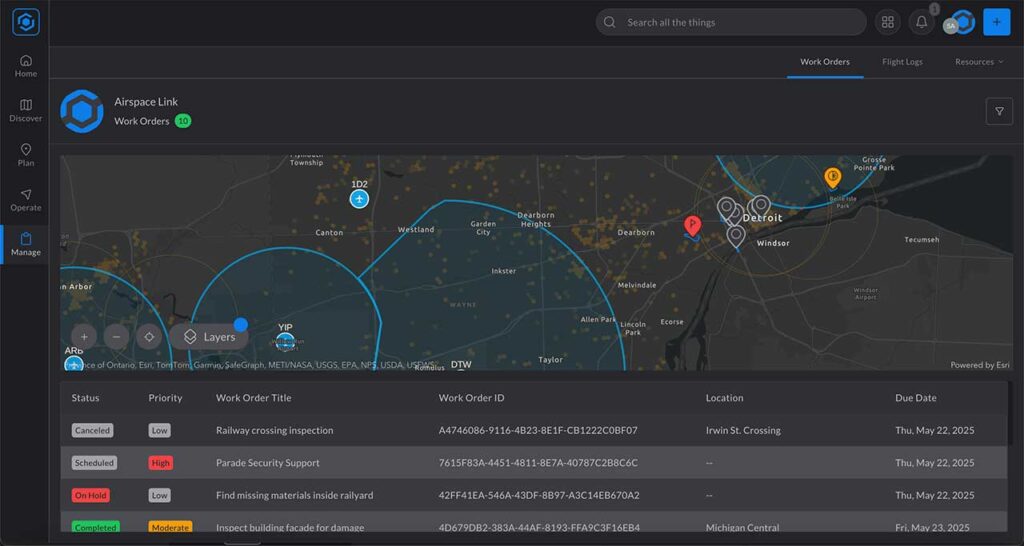This screenshot has height=546, width=1024.
Task: Expand the Resources dropdown
Action: 979,61
